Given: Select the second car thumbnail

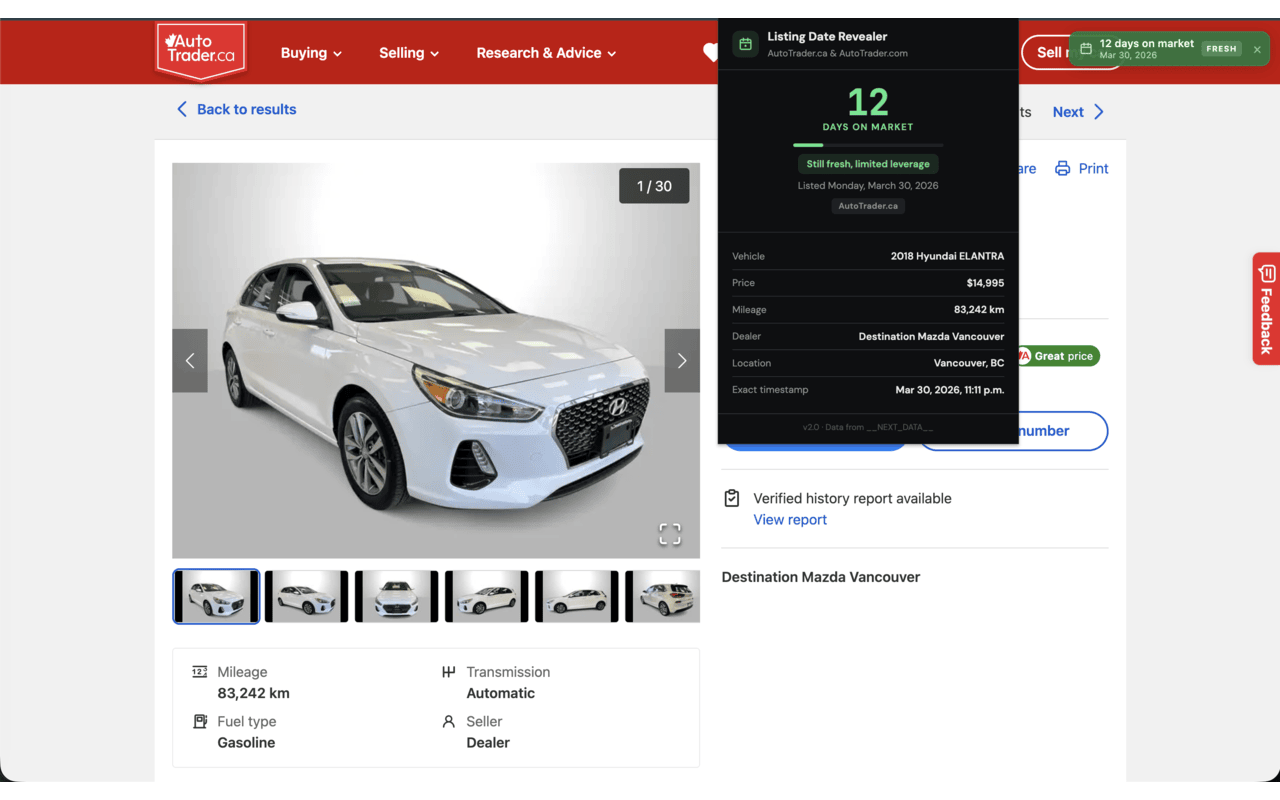Looking at the screenshot, I should [306, 596].
